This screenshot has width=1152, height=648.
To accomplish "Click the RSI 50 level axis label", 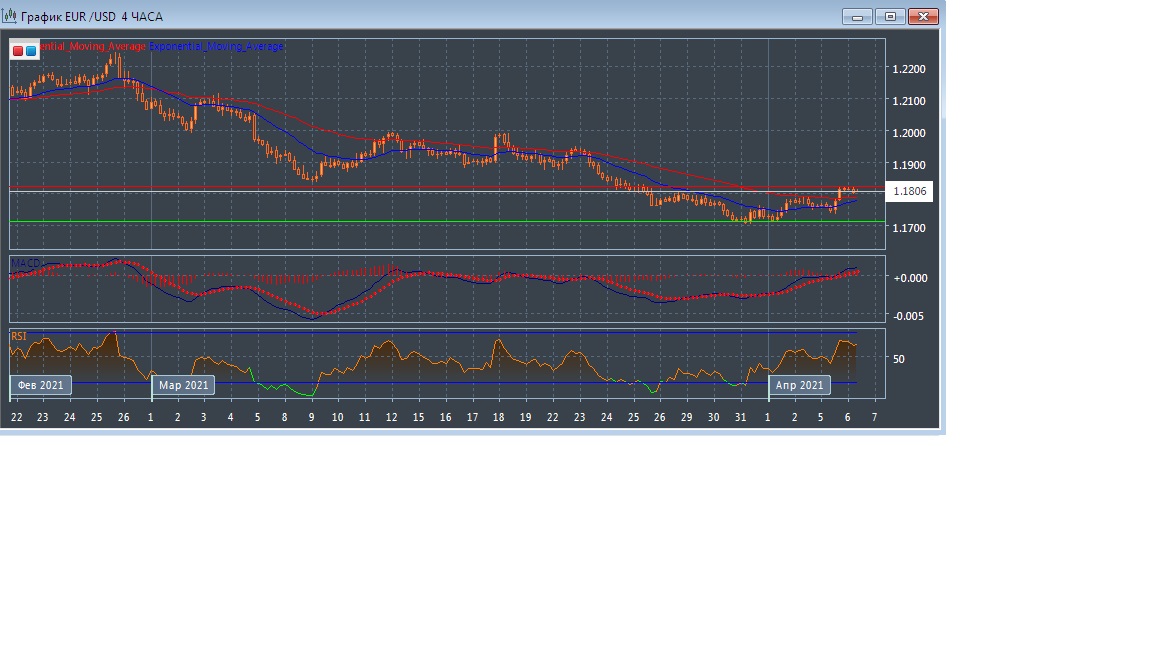I will point(899,359).
